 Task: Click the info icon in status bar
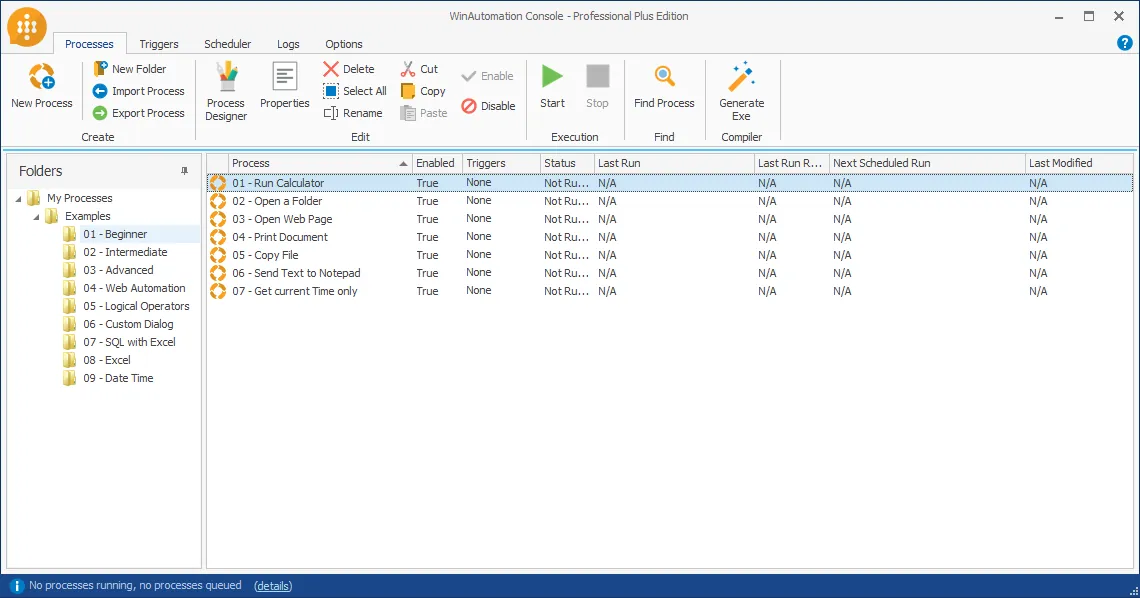(x=16, y=586)
